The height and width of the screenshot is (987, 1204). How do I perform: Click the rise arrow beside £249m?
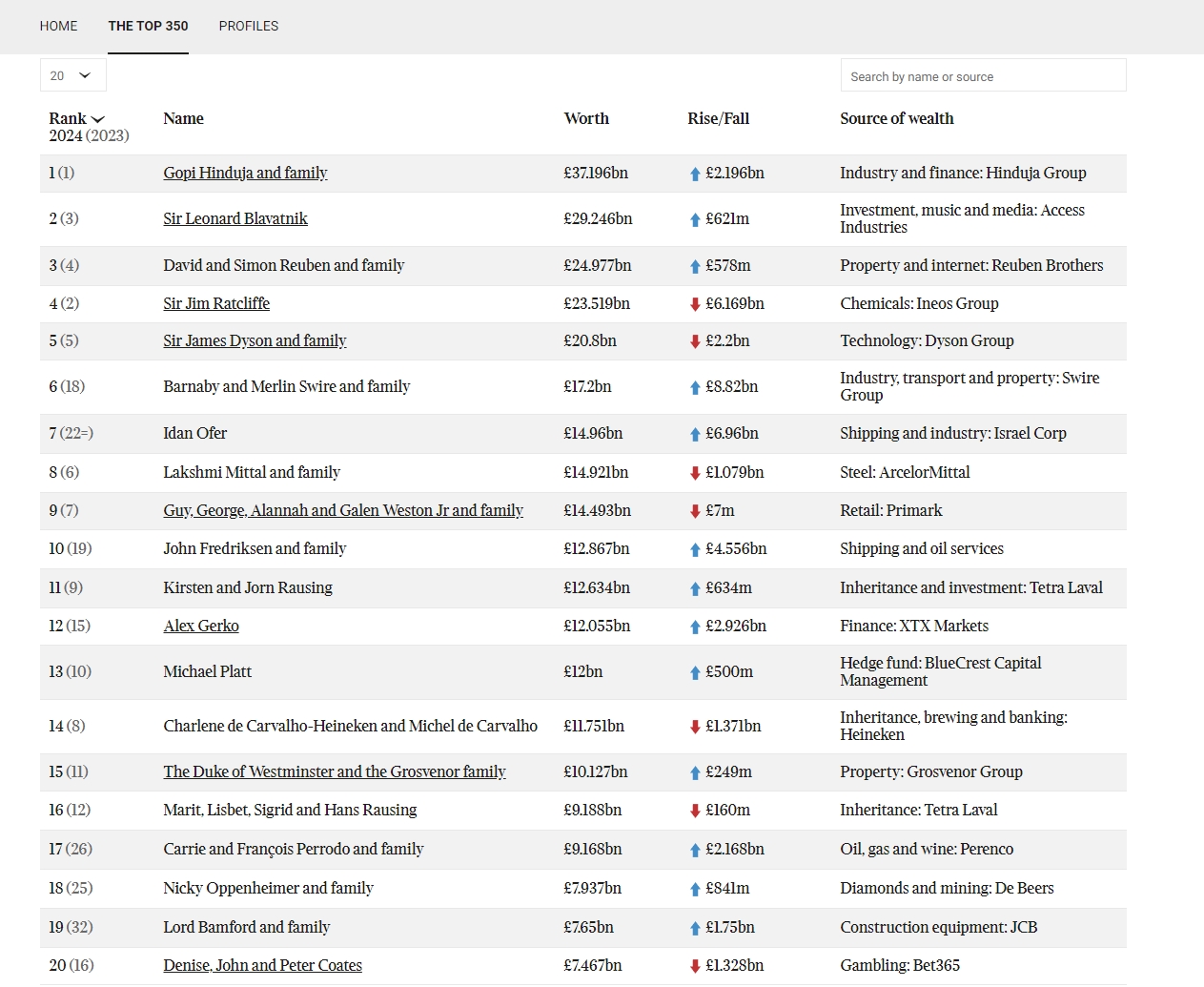tap(695, 773)
